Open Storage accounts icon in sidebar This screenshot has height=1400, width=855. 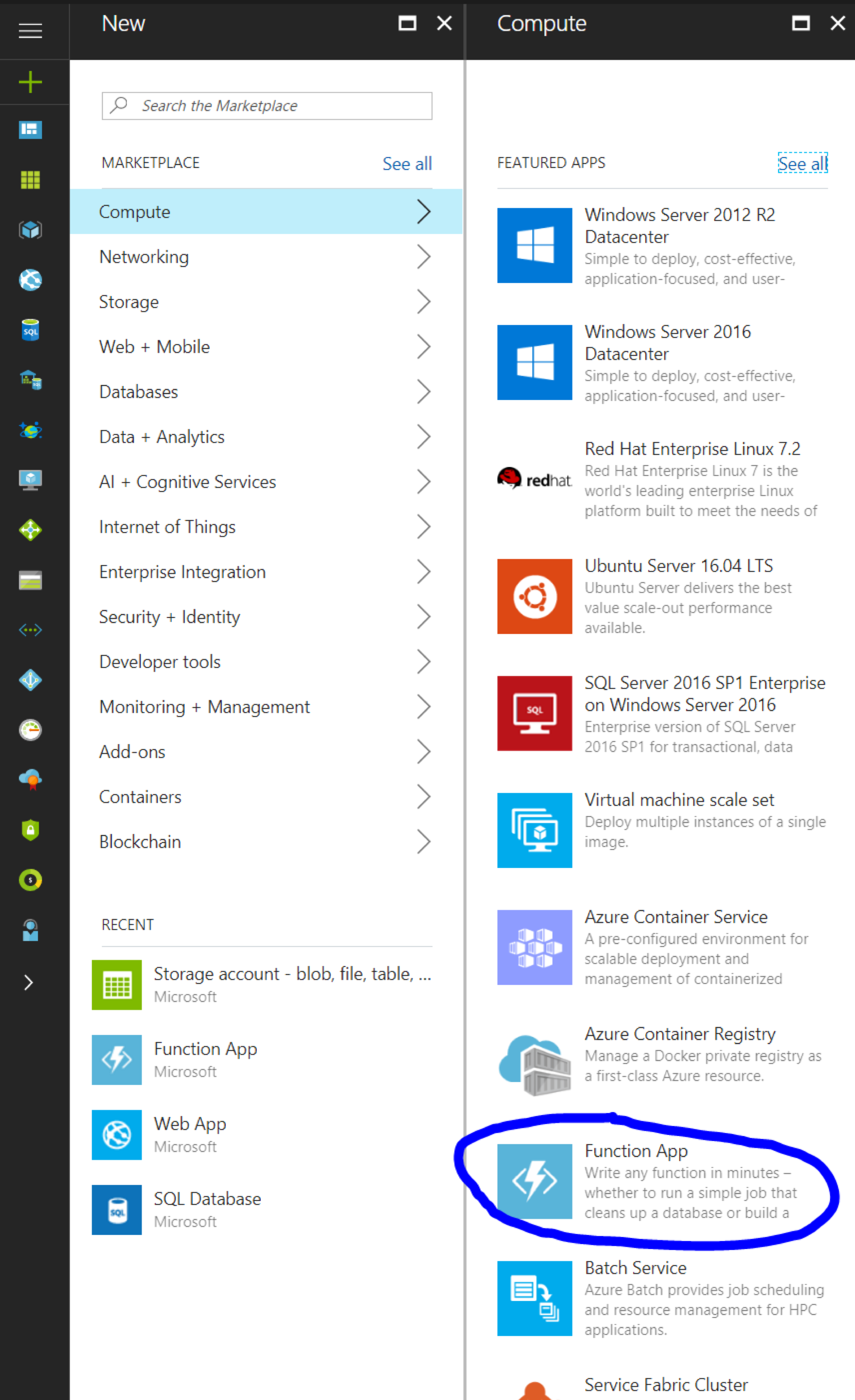(30, 580)
